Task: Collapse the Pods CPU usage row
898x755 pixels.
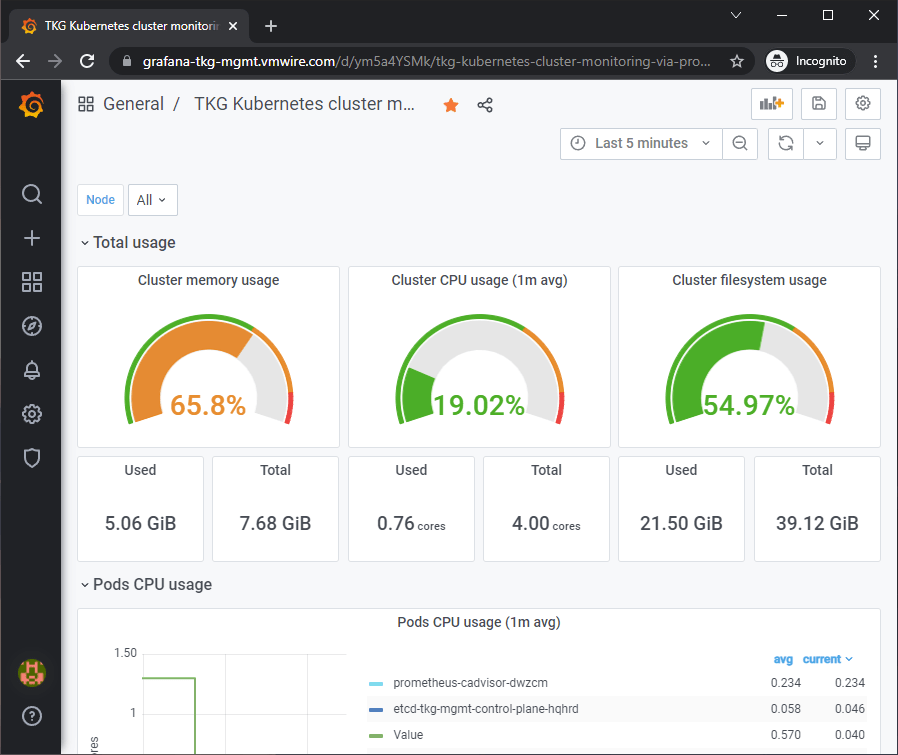Action: (151, 584)
